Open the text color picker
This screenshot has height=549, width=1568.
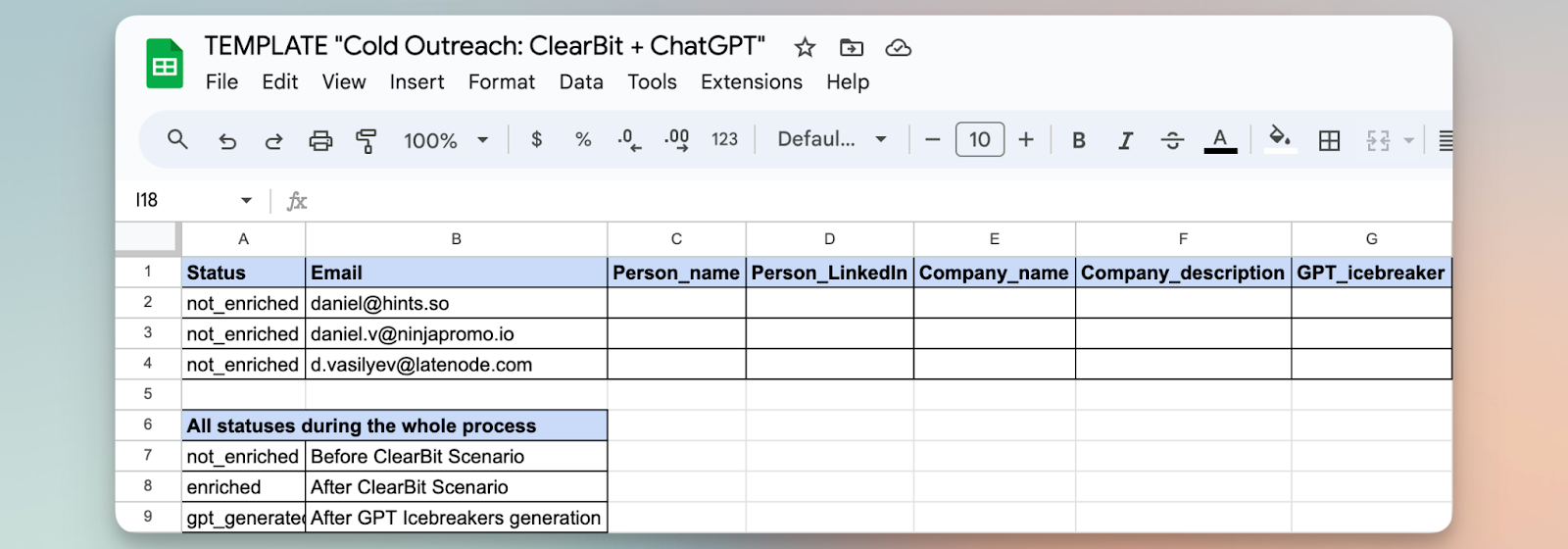coord(1220,140)
